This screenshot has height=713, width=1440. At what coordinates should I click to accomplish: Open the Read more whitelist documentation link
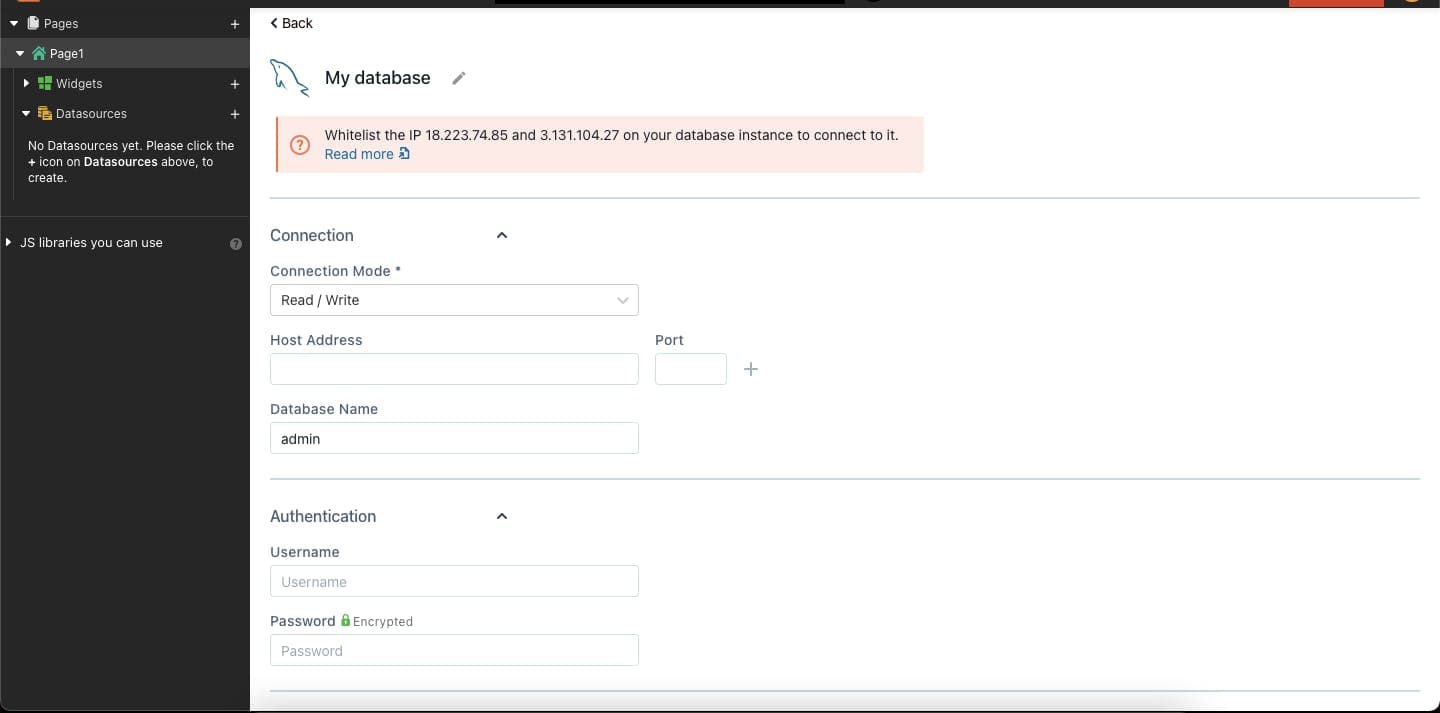[x=358, y=154]
